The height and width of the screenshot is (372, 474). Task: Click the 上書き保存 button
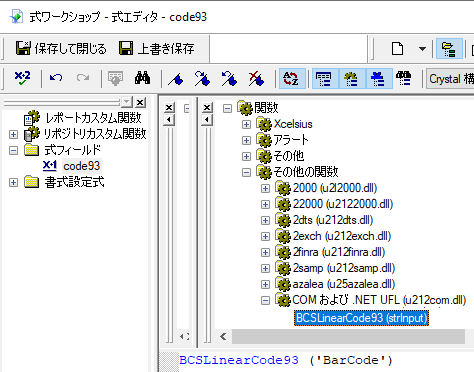click(157, 49)
